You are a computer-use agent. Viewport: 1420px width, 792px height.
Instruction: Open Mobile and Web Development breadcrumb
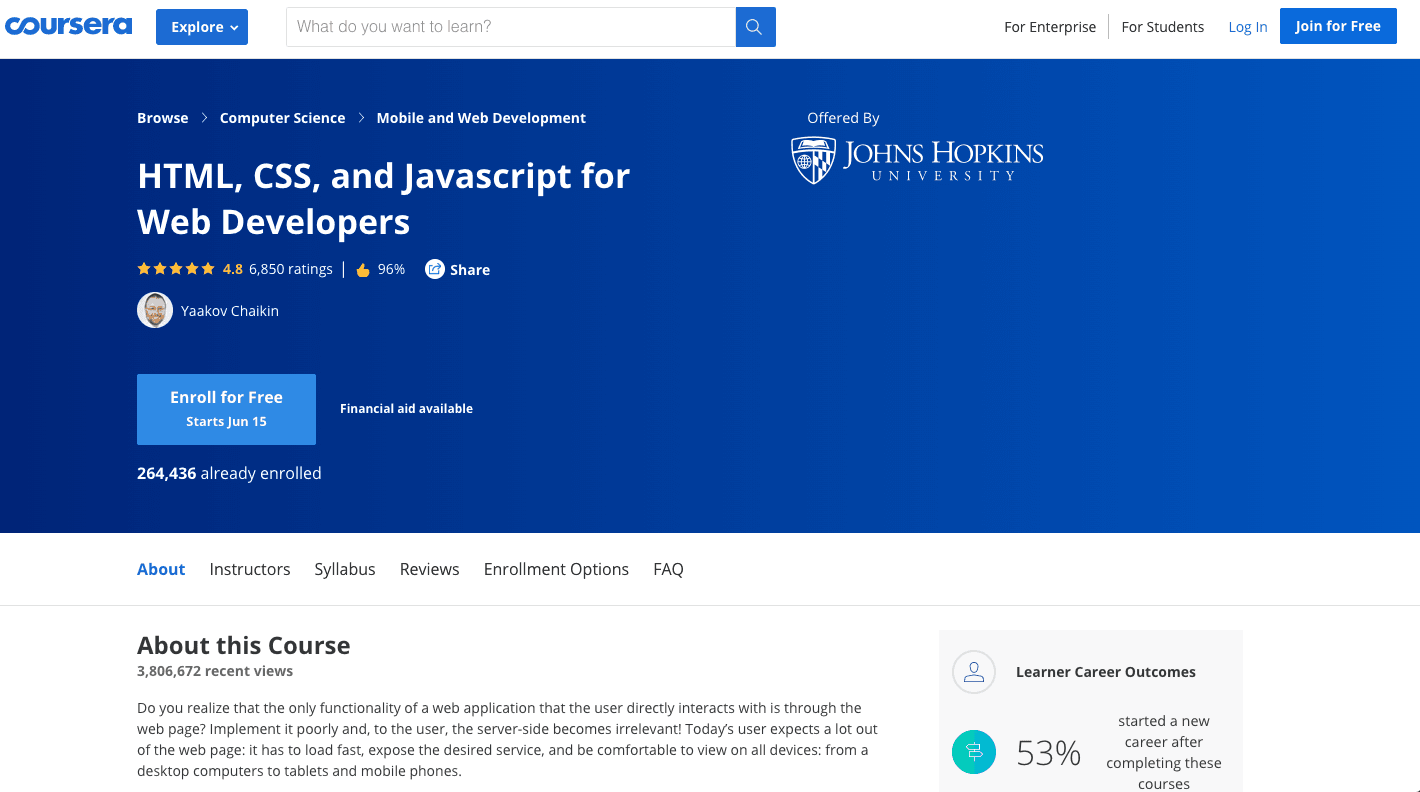coord(481,118)
